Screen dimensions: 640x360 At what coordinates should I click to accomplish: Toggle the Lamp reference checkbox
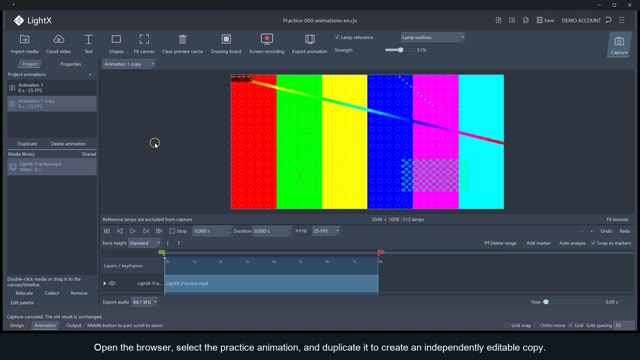tap(337, 37)
